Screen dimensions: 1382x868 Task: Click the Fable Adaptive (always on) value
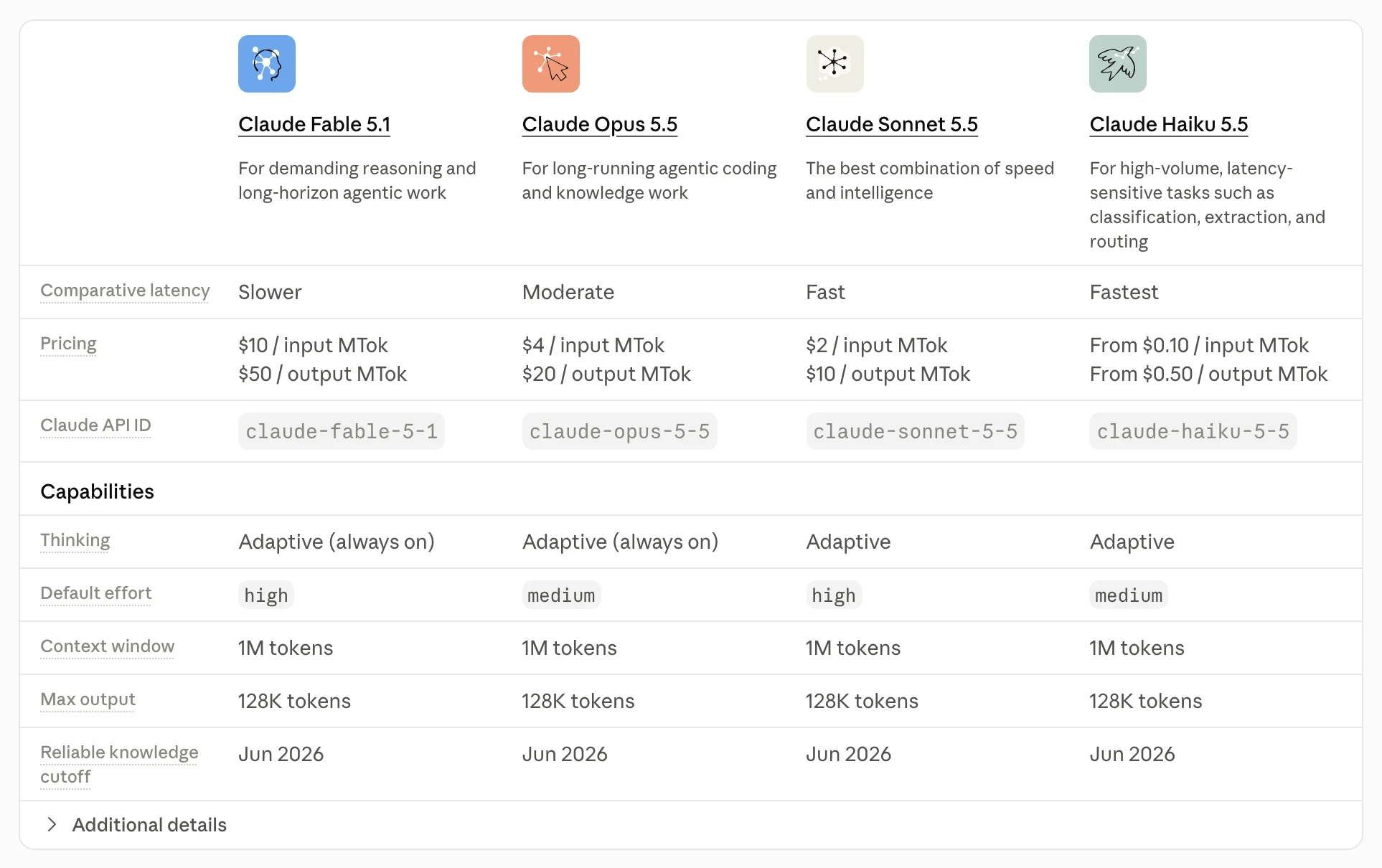[x=337, y=542]
